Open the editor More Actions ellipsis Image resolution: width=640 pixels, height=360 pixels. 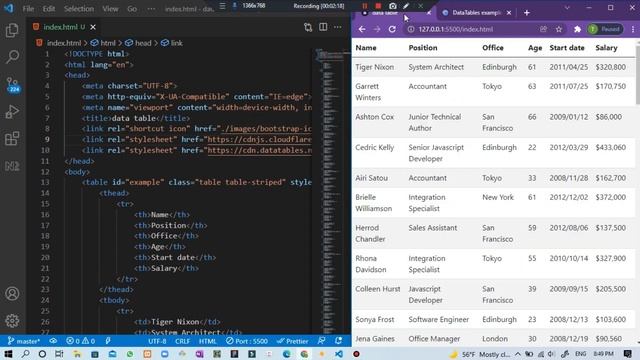click(338, 27)
